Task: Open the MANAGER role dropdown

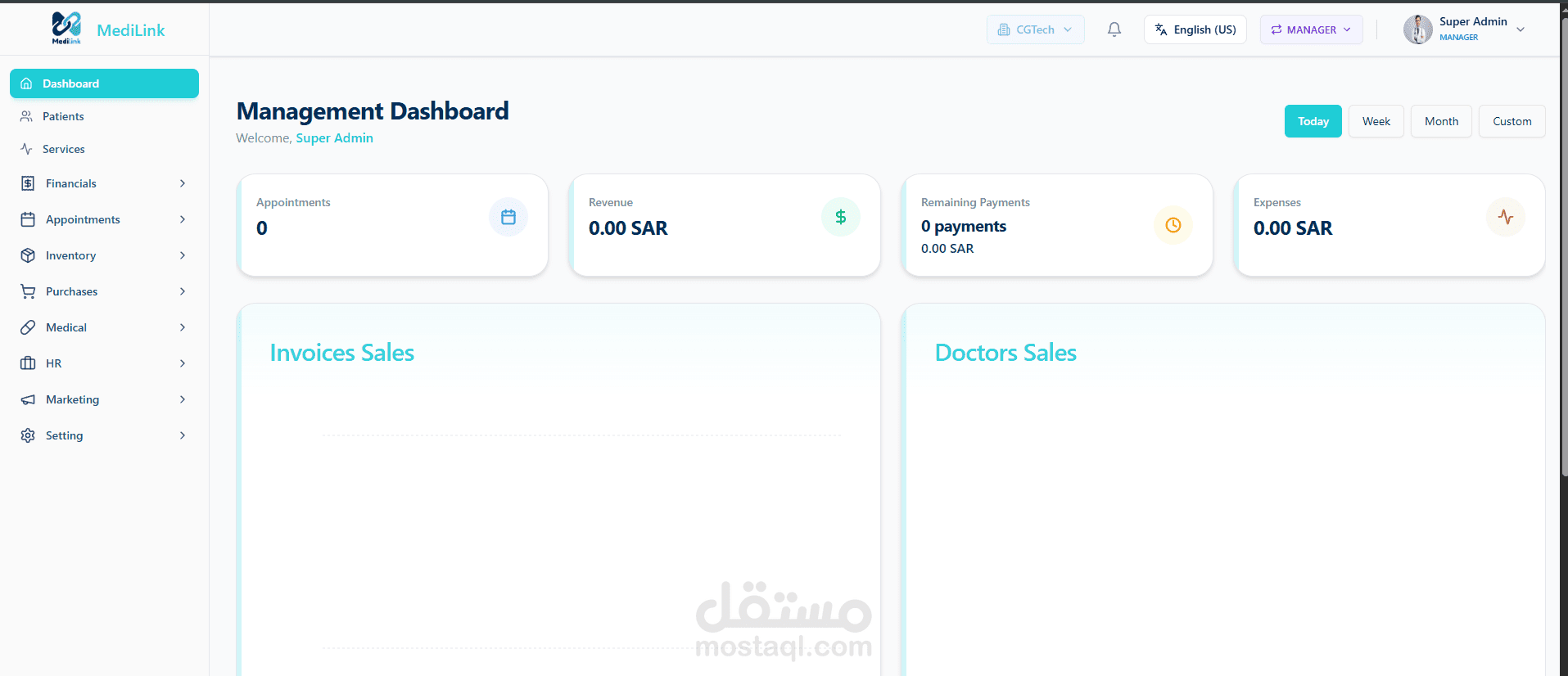Action: pyautogui.click(x=1311, y=29)
